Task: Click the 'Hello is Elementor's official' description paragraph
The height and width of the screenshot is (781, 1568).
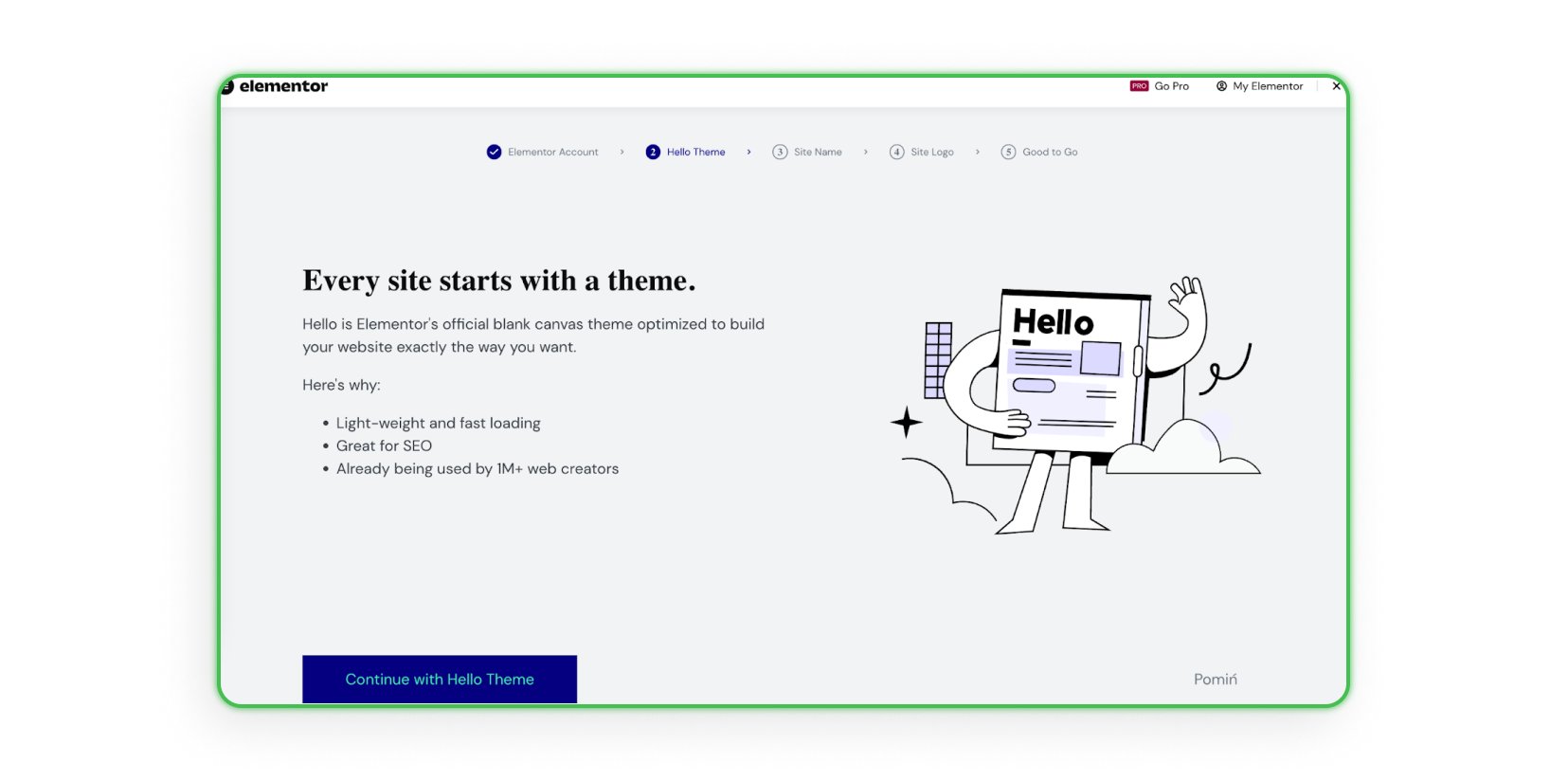Action: pos(533,336)
